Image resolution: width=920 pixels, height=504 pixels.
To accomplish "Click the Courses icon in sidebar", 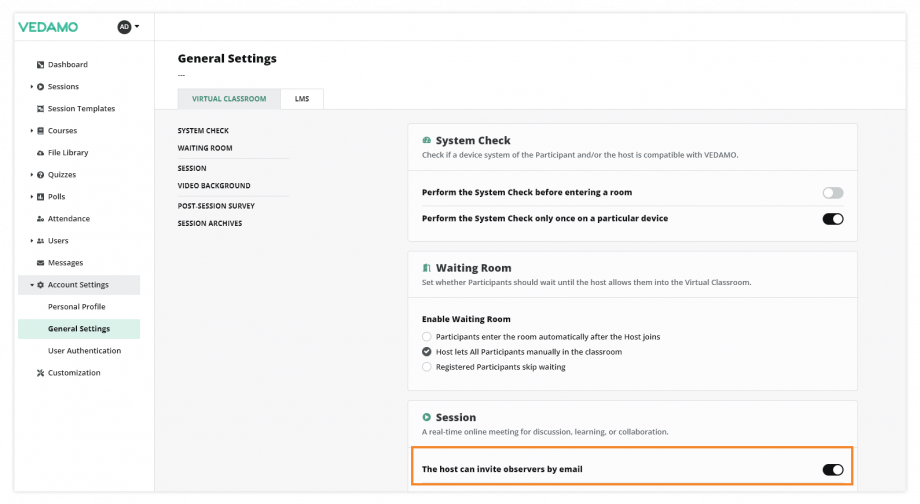I will (x=41, y=131).
